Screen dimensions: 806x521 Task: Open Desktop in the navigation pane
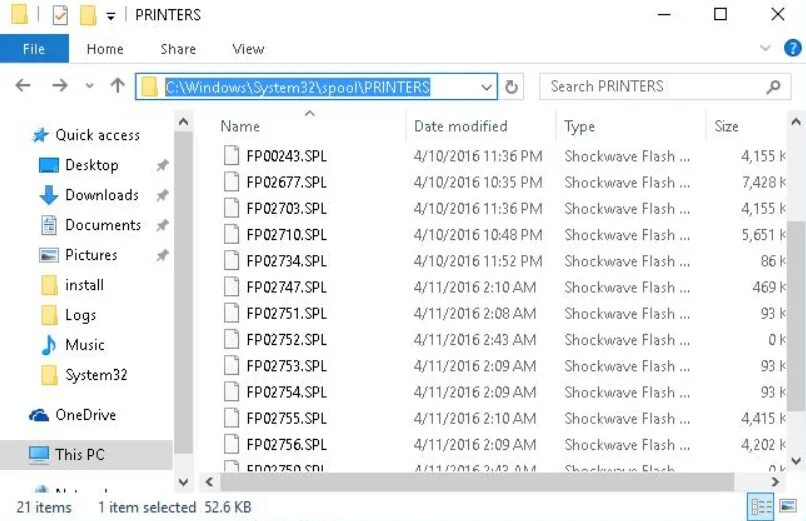pos(91,165)
